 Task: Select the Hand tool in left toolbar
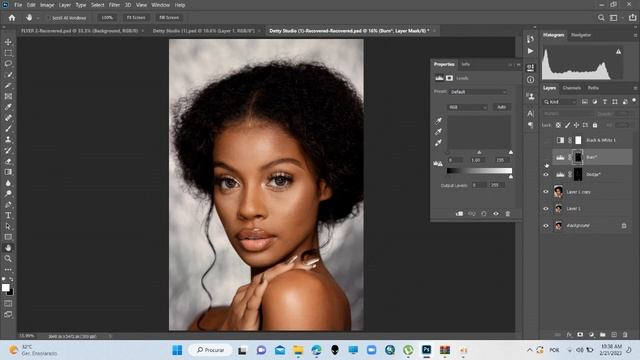click(x=8, y=248)
